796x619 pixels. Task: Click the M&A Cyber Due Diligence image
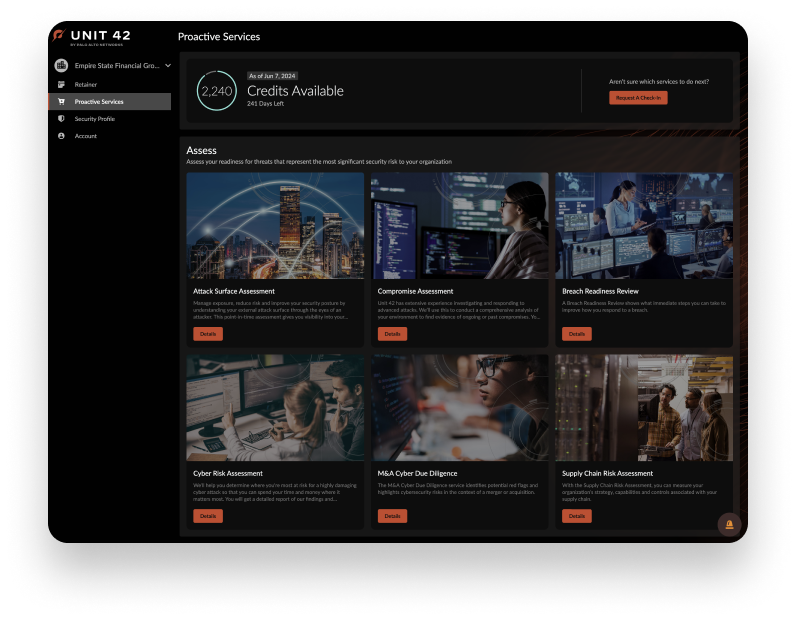[x=460, y=408]
